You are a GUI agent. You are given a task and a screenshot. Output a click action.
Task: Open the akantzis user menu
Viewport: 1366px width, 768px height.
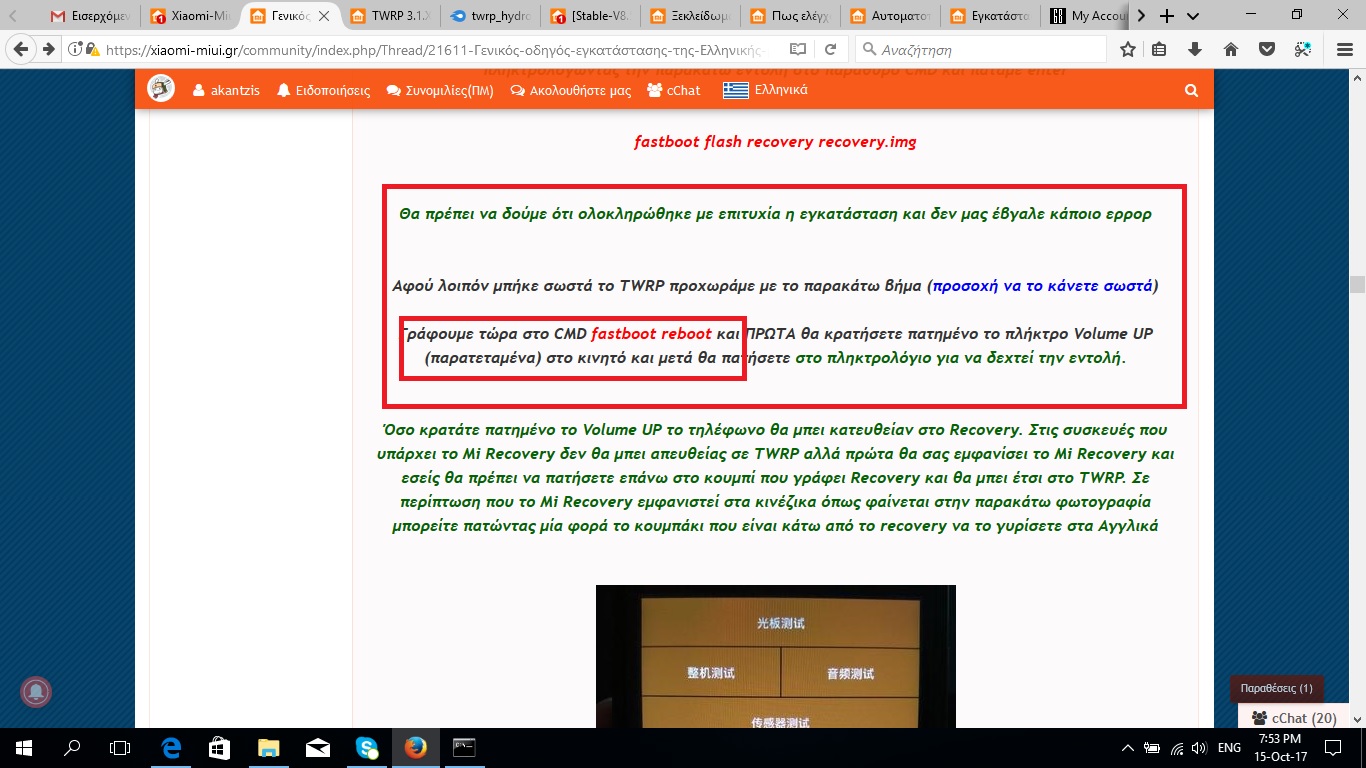pos(226,90)
